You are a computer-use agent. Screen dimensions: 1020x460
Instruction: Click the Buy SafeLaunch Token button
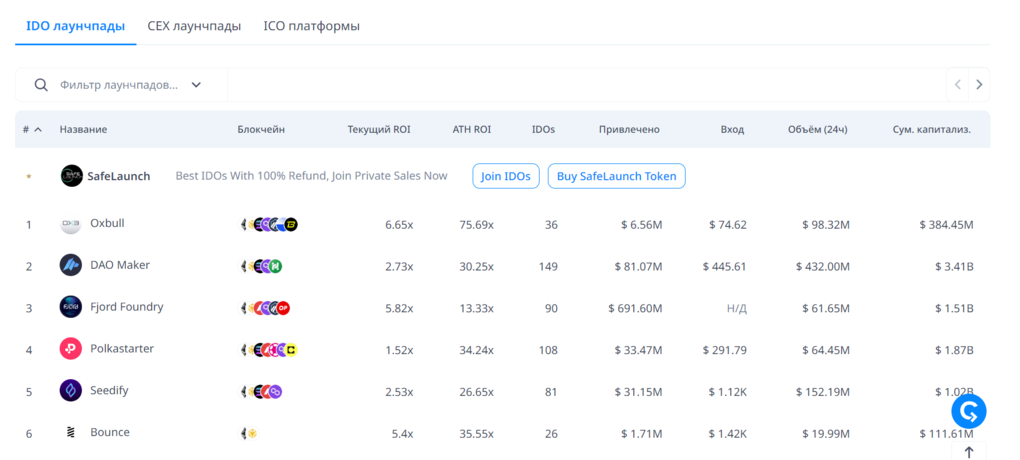coord(616,176)
